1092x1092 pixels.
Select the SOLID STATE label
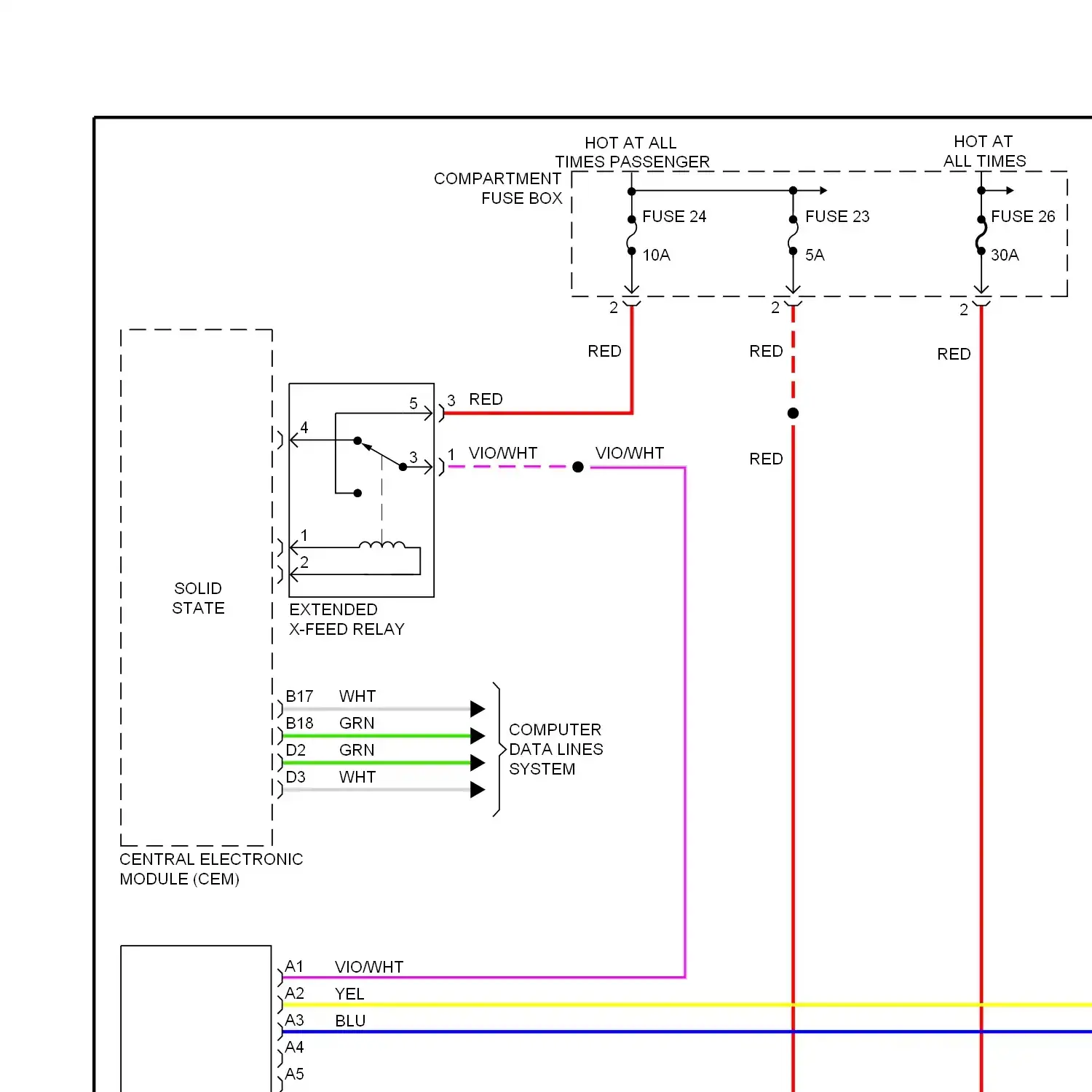[x=198, y=598]
